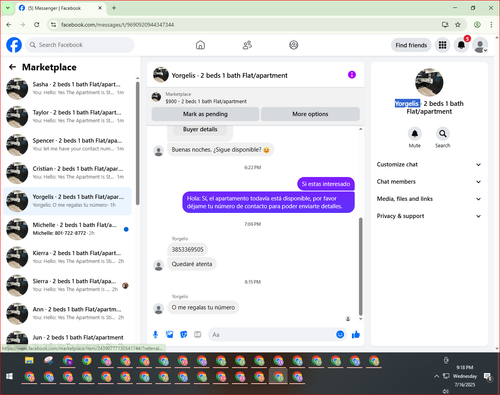Click the Search Facebook field
Viewport: 500px width, 395px height.
click(80, 45)
